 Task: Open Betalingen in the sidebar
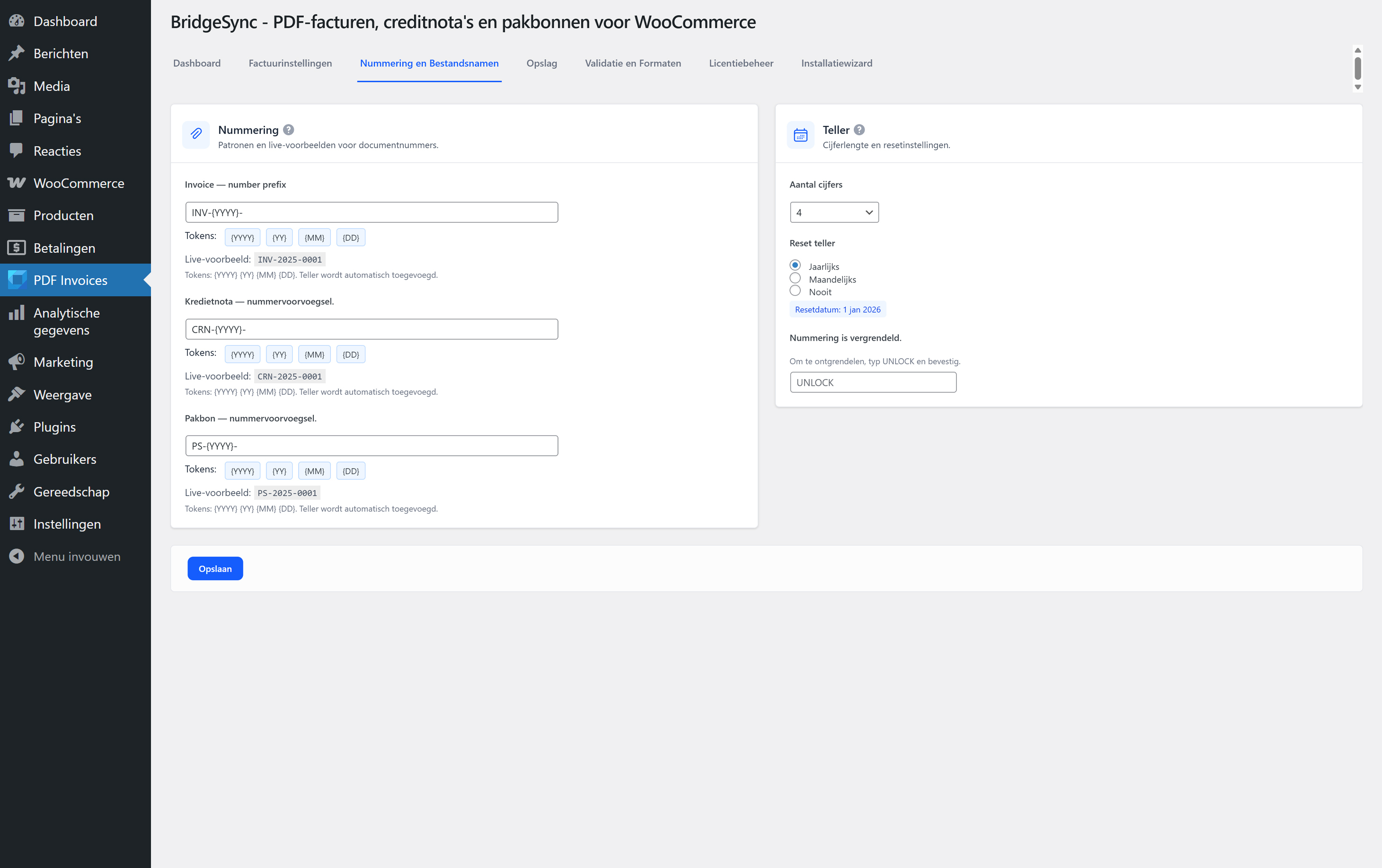pos(64,248)
